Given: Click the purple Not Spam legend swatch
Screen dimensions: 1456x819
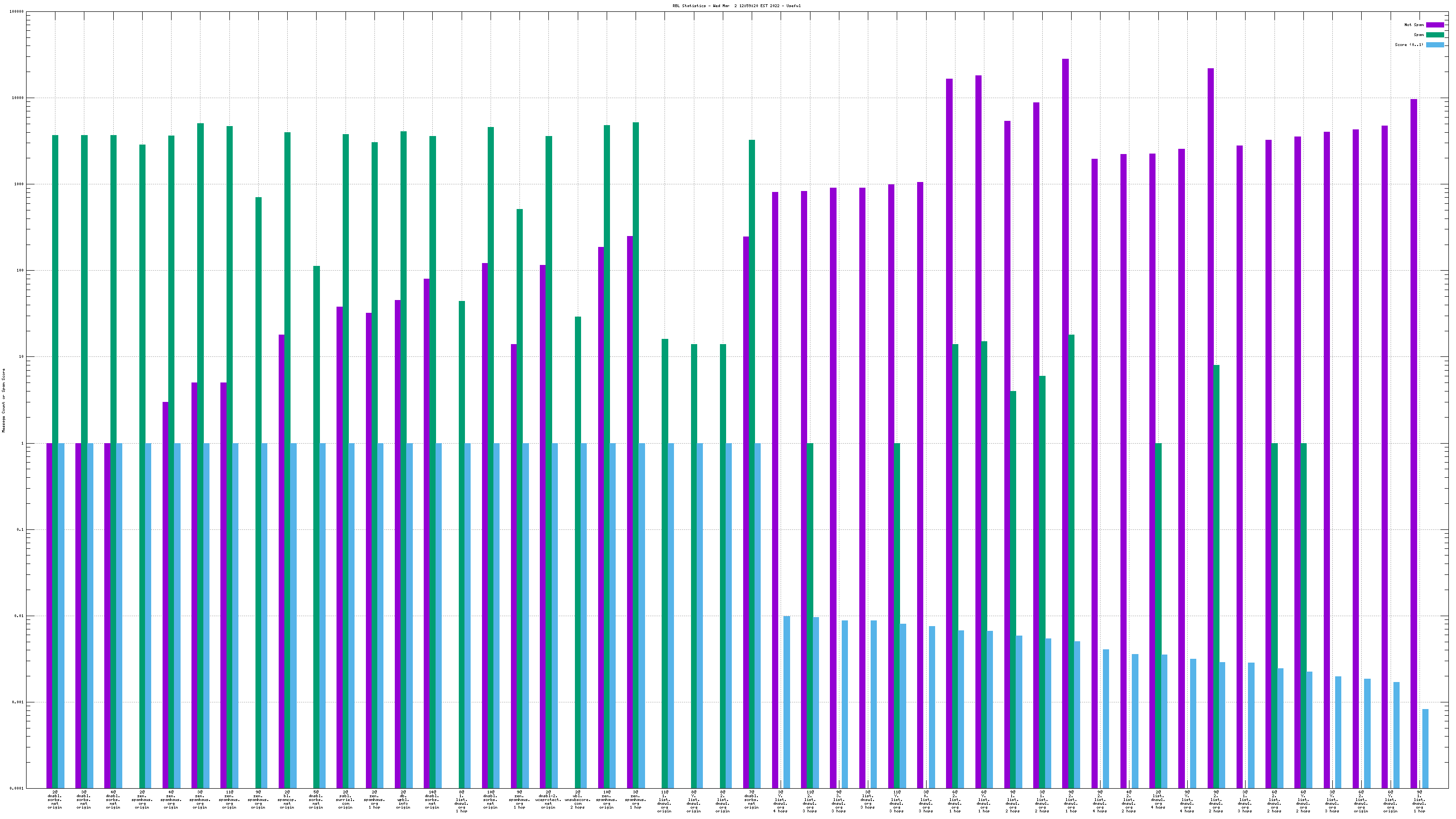Looking at the screenshot, I should pyautogui.click(x=1435, y=25).
